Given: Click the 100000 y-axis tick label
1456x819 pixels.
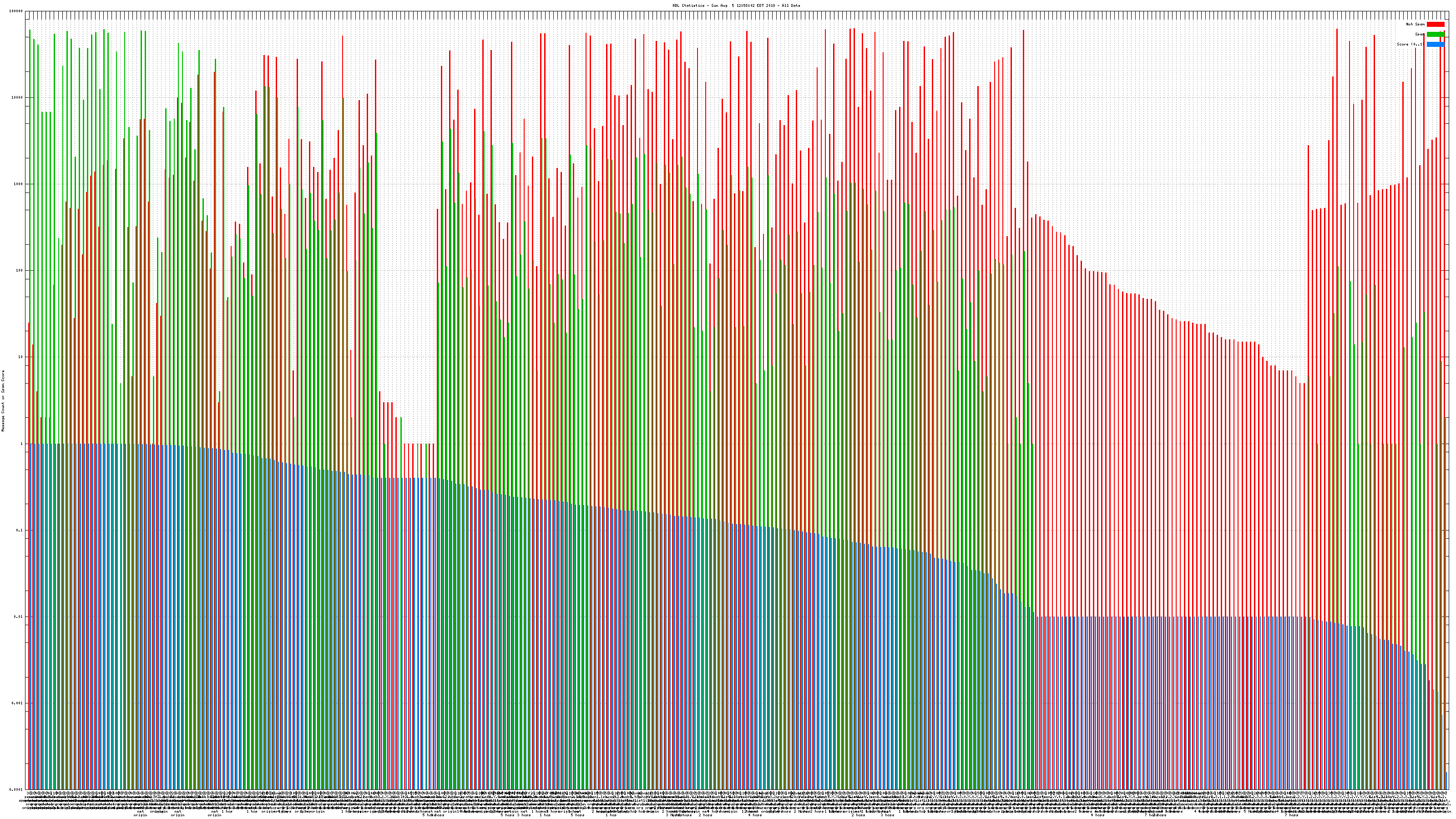Looking at the screenshot, I should click(16, 11).
